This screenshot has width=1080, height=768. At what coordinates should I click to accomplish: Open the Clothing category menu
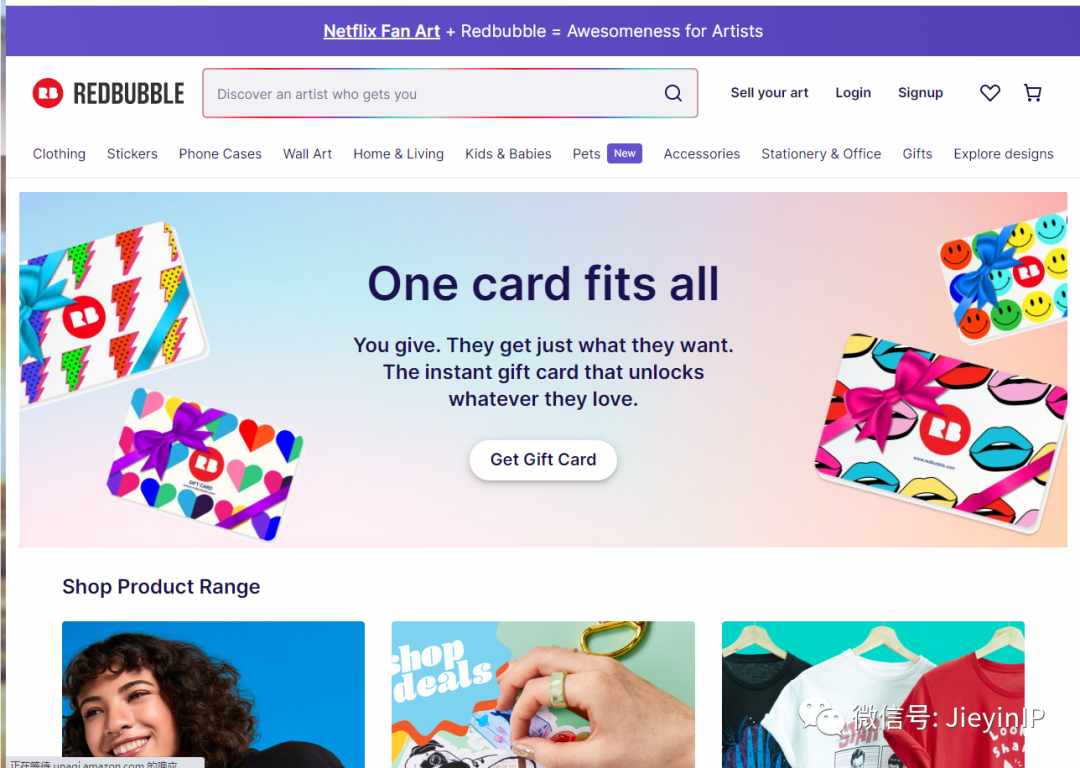pyautogui.click(x=59, y=154)
